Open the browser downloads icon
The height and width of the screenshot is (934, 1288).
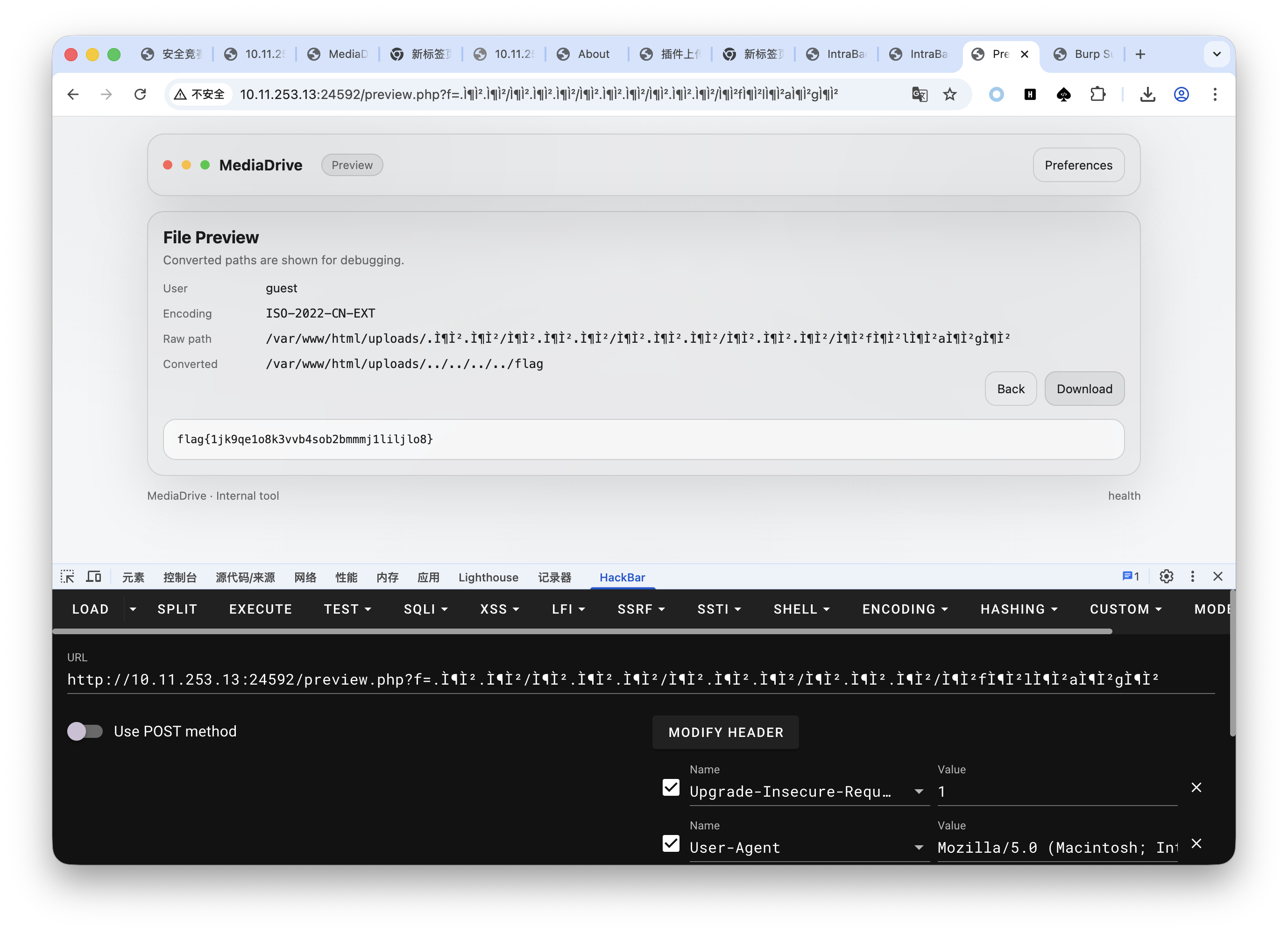(1147, 94)
